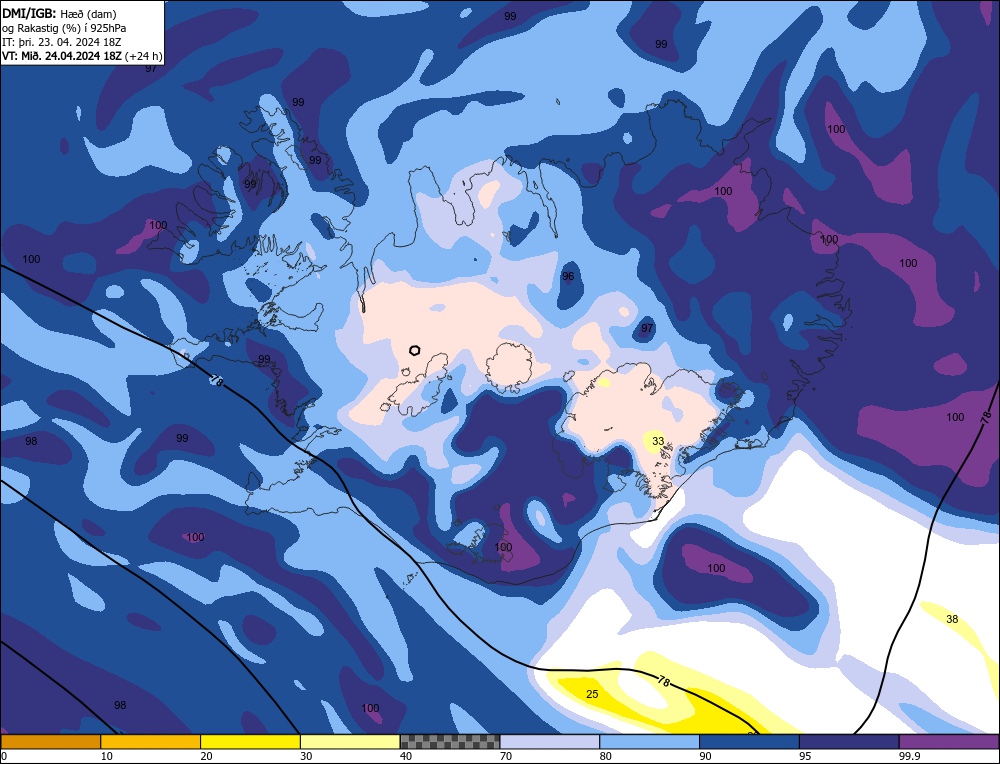Viewport: 1000px width, 764px height.
Task: Click the humidity value '38' near the right edge
Action: pyautogui.click(x=952, y=619)
